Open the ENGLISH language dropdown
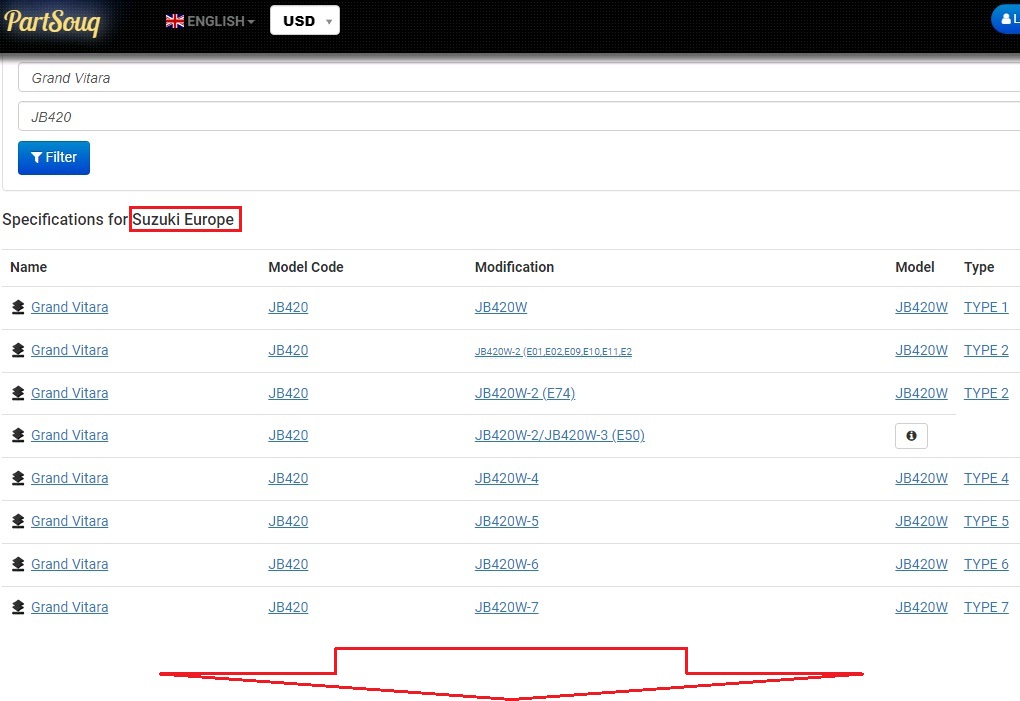This screenshot has height=701, width=1020. point(209,21)
